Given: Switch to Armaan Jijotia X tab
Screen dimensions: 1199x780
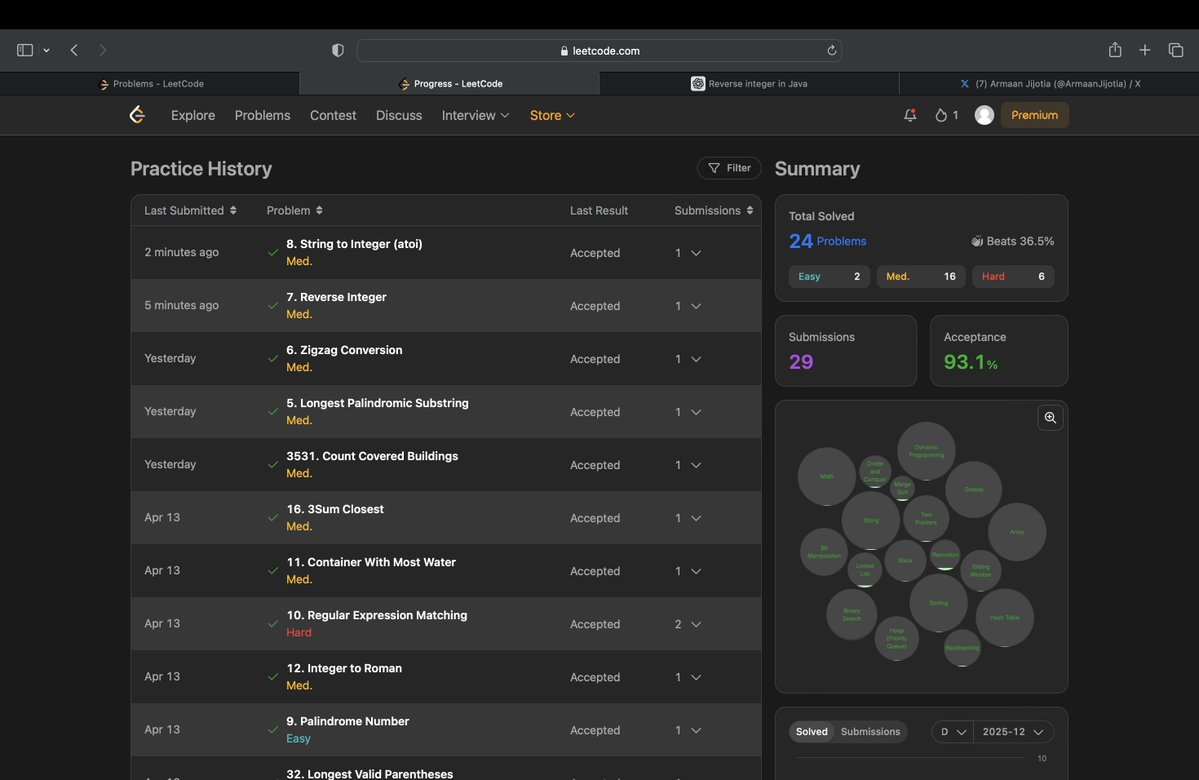Looking at the screenshot, I should (1049, 83).
